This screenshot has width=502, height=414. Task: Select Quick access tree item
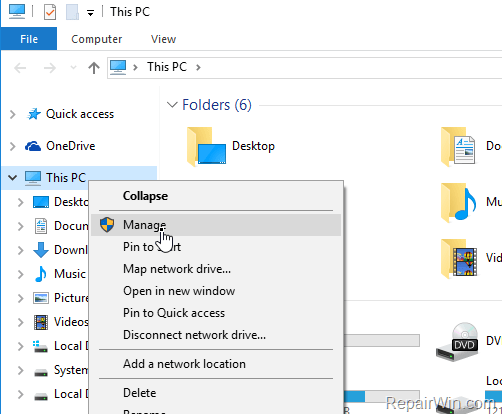click(80, 114)
